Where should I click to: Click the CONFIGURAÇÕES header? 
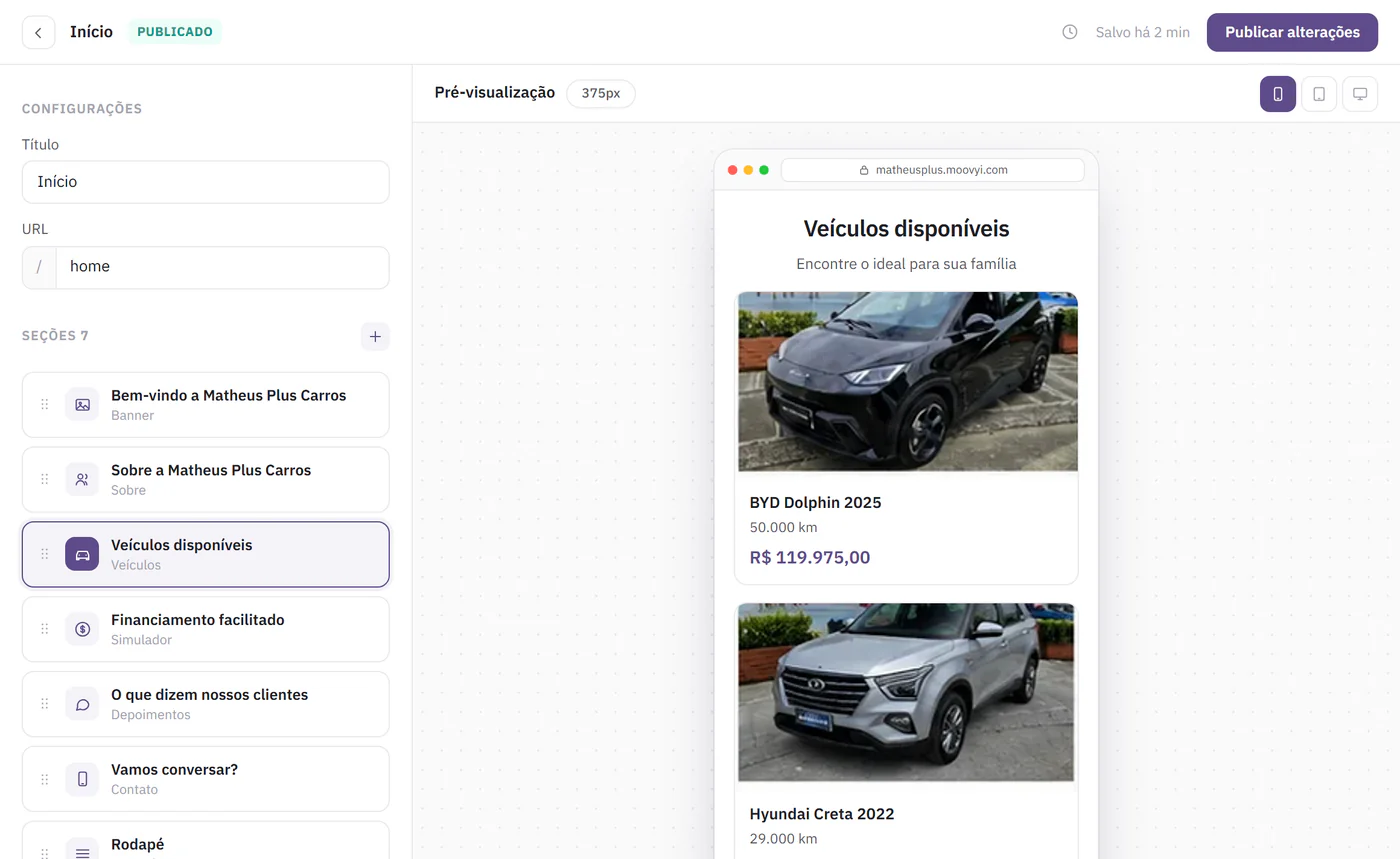[x=82, y=109]
